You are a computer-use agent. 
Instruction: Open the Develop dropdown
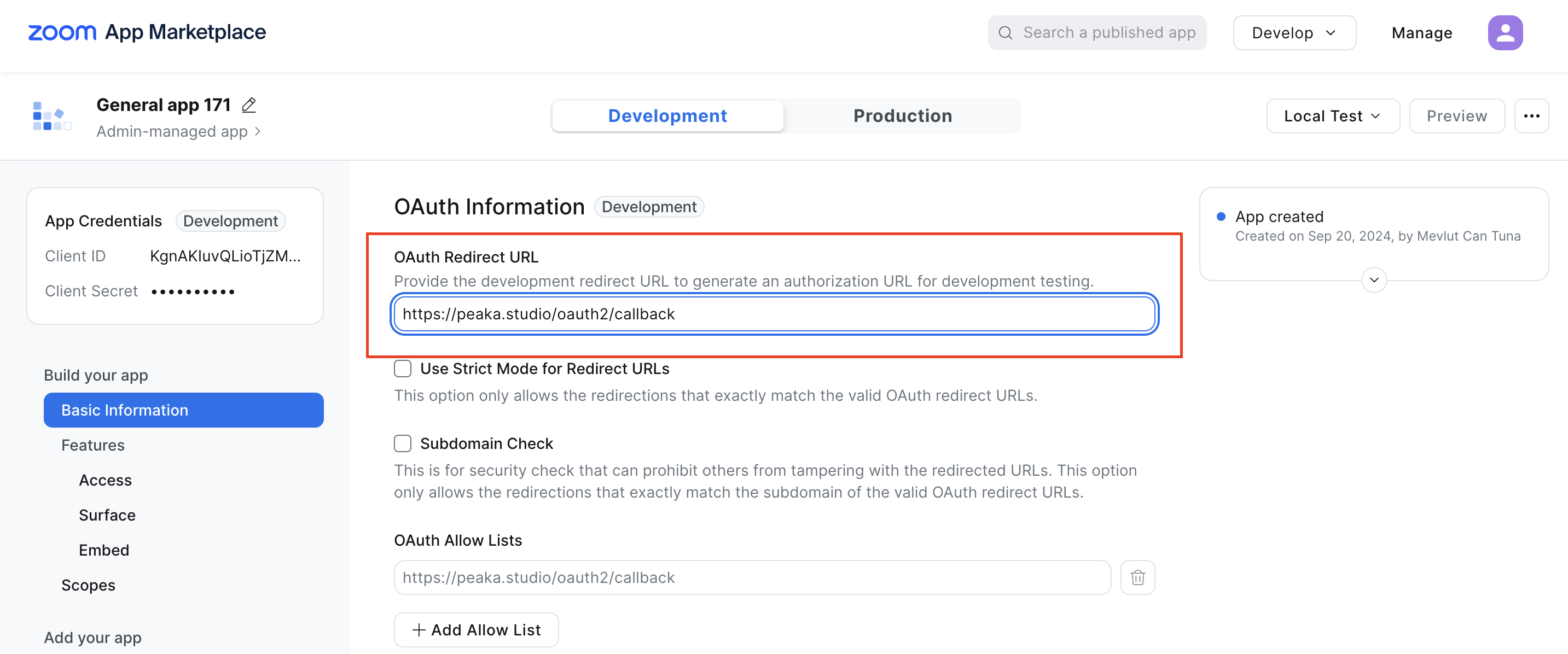tap(1294, 33)
